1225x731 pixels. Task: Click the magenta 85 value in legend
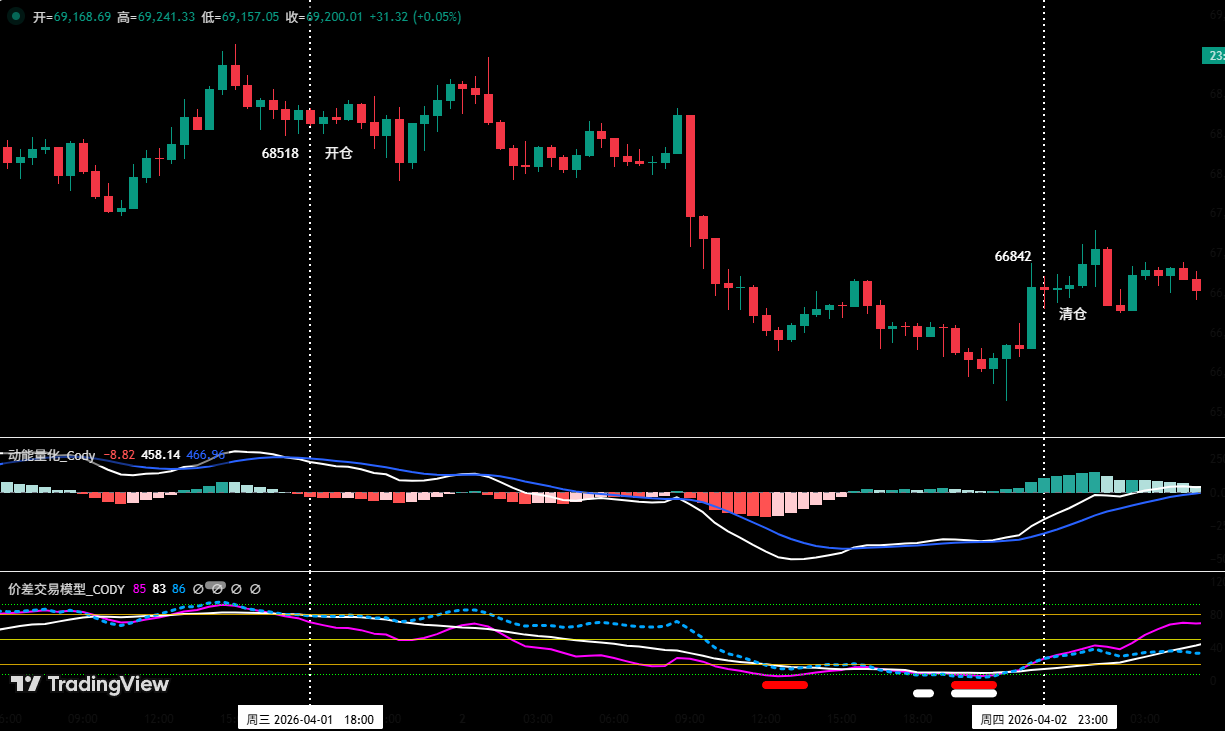point(139,589)
